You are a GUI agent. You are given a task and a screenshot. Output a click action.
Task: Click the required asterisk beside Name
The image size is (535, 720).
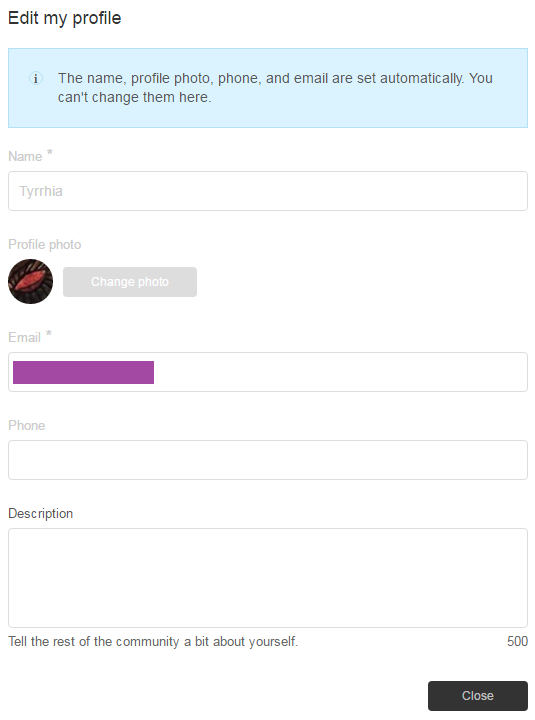pos(50,152)
